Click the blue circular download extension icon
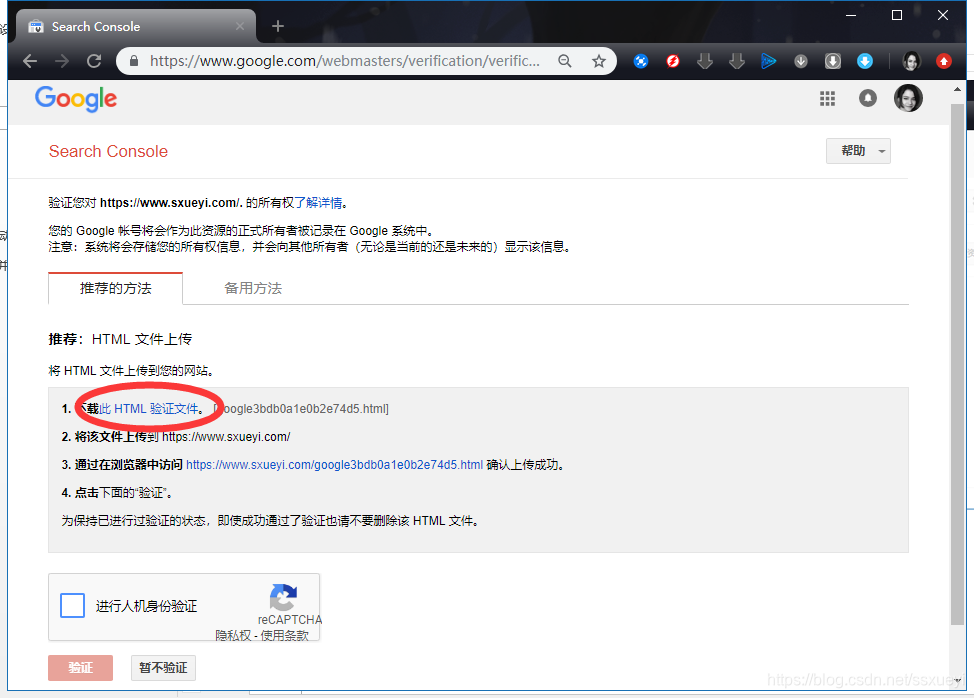 (x=865, y=61)
